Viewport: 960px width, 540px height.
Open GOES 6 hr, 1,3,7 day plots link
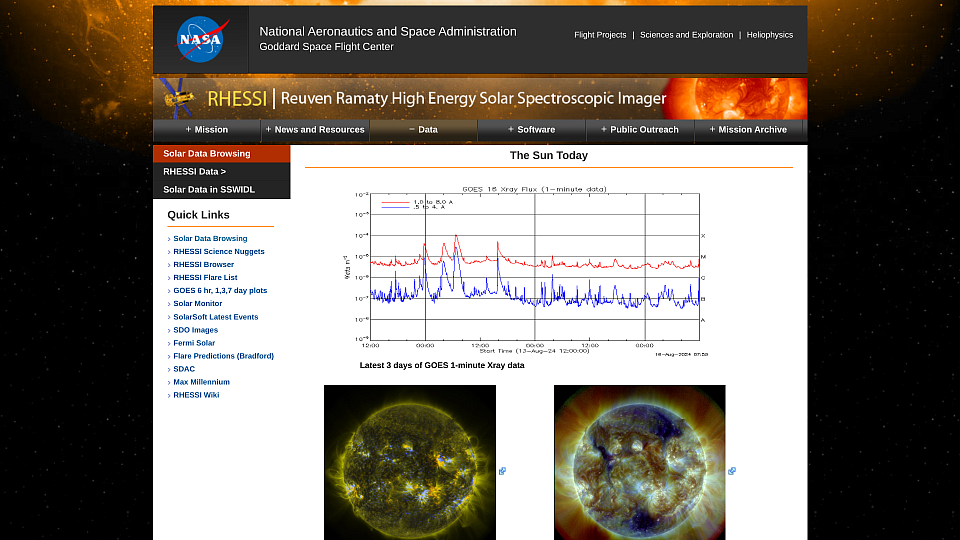[220, 291]
